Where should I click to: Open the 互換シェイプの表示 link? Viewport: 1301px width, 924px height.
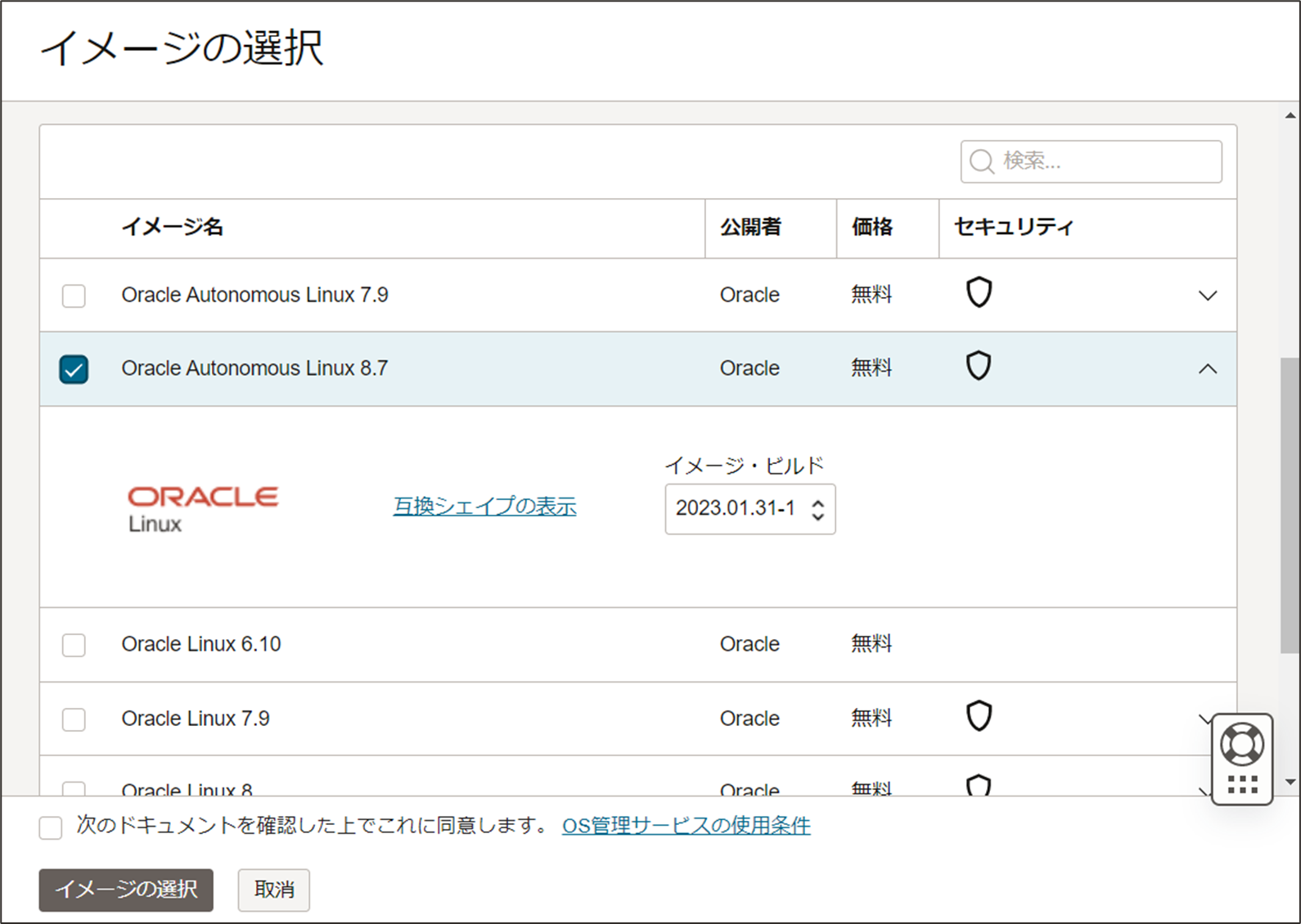(x=484, y=507)
